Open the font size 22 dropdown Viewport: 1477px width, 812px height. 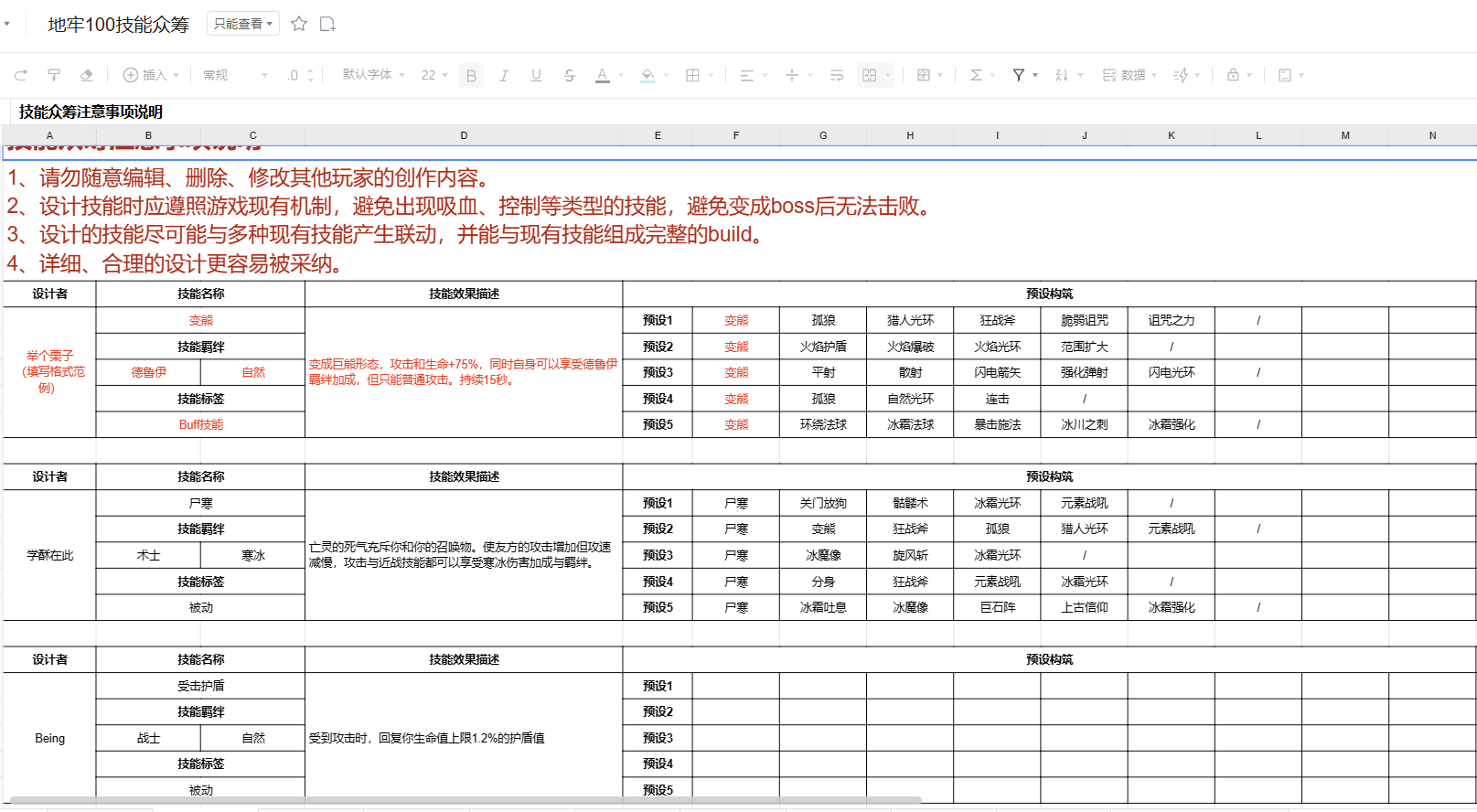434,75
